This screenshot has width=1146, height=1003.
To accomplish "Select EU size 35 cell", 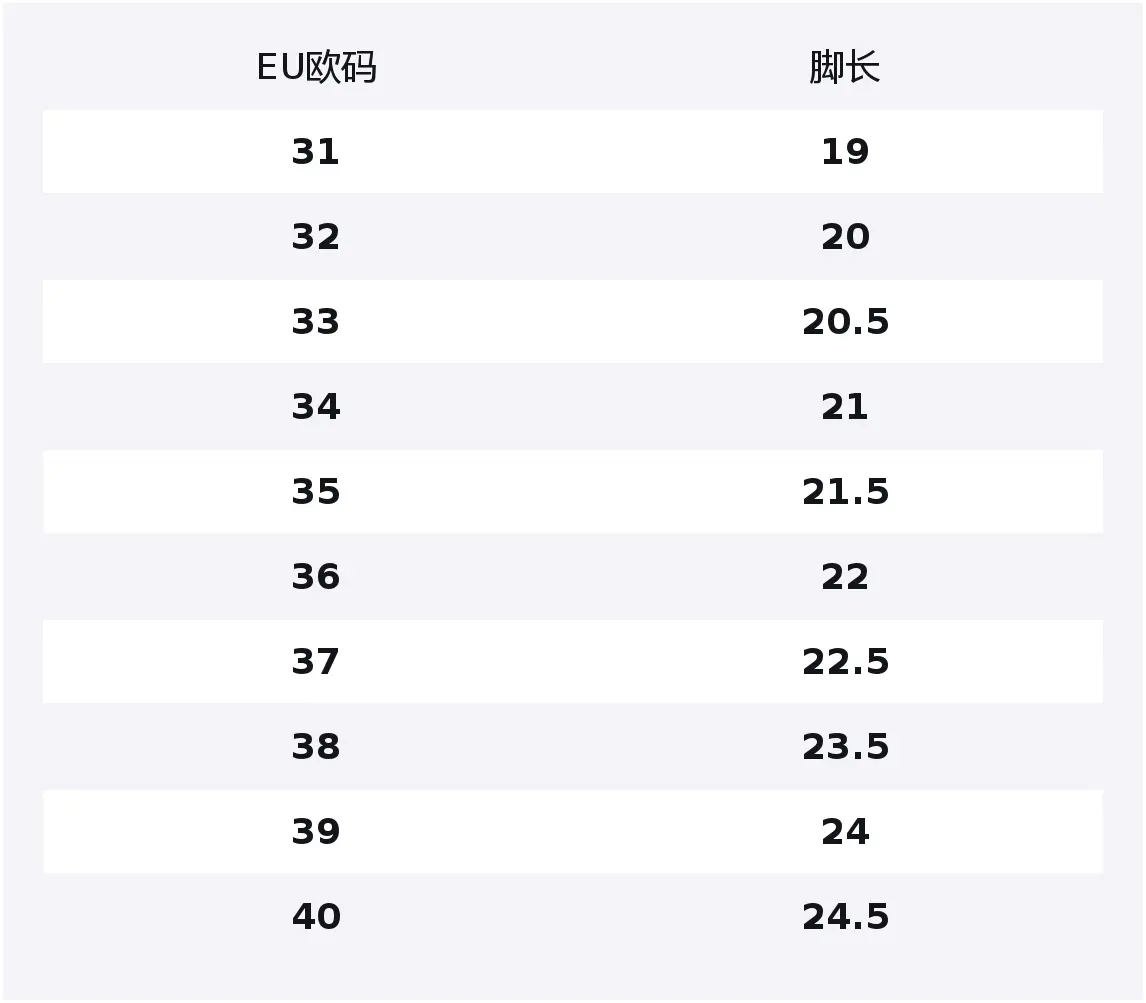I will 316,491.
